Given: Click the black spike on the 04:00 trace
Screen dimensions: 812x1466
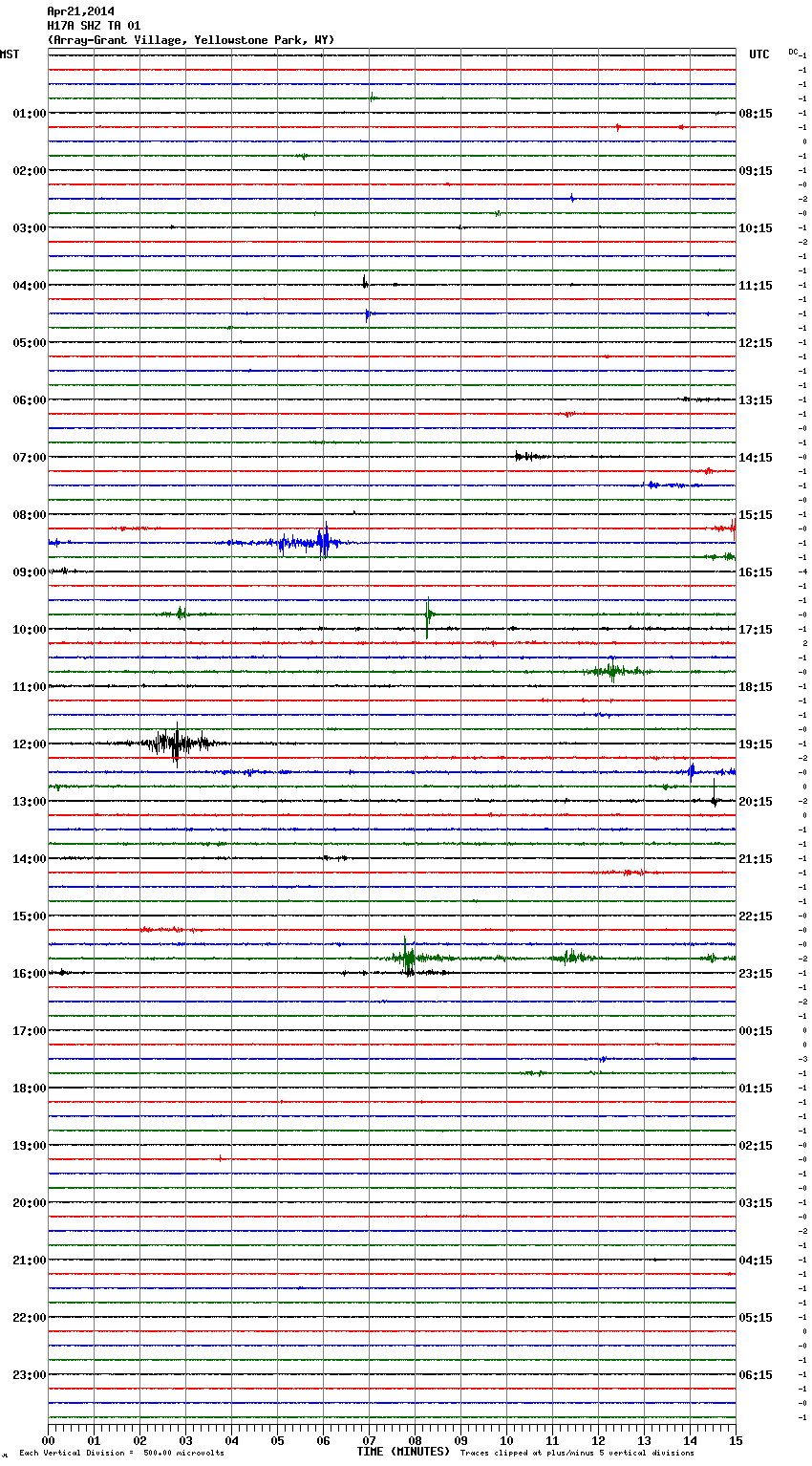Looking at the screenshot, I should 365,283.
